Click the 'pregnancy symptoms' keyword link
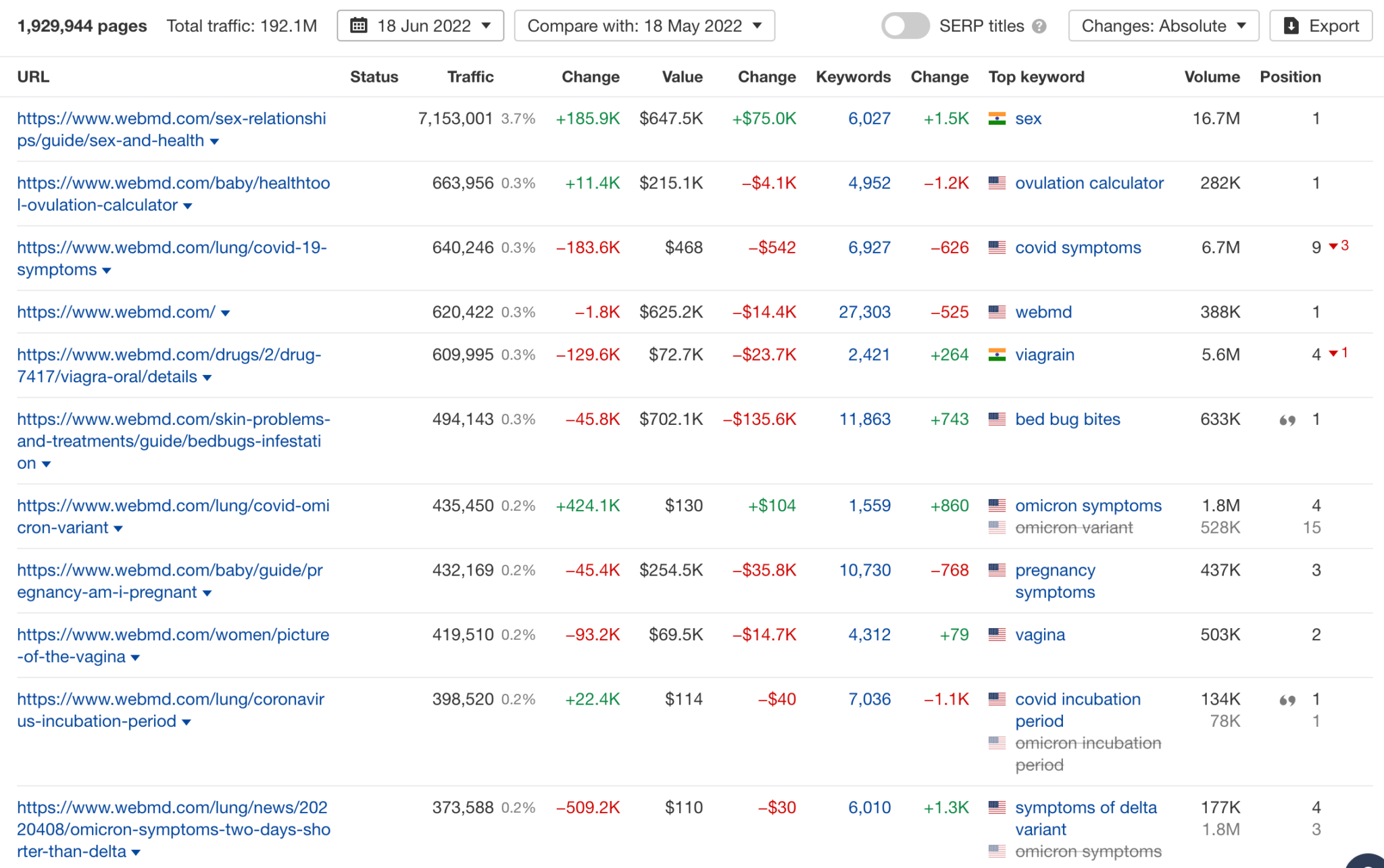This screenshot has width=1384, height=868. point(1055,581)
